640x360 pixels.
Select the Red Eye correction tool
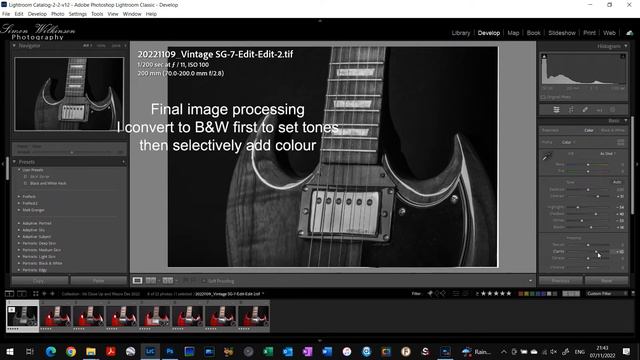[x=599, y=110]
